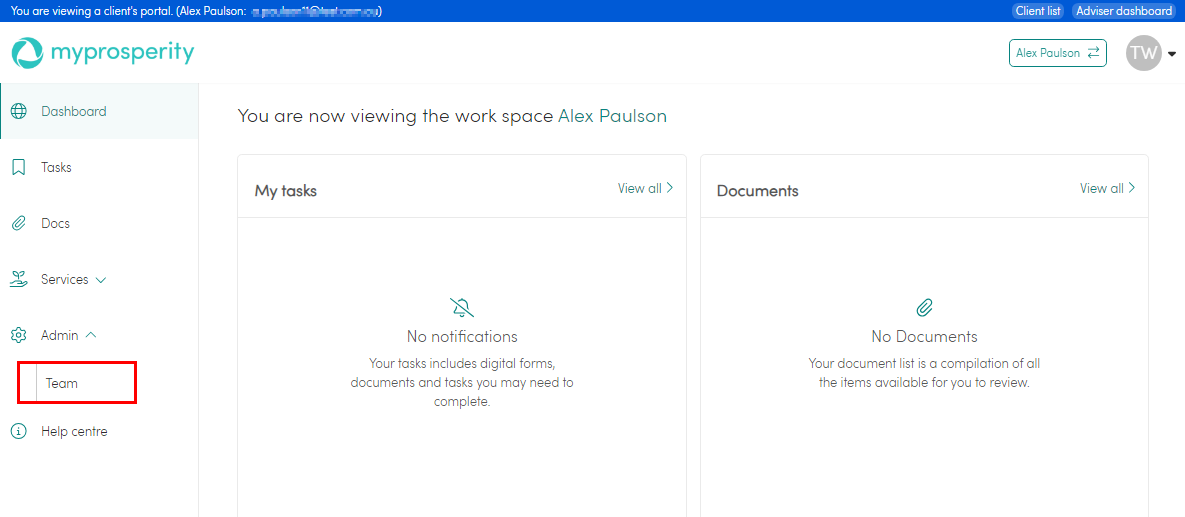Open the profile dropdown arrow beside avatar

(x=1171, y=54)
